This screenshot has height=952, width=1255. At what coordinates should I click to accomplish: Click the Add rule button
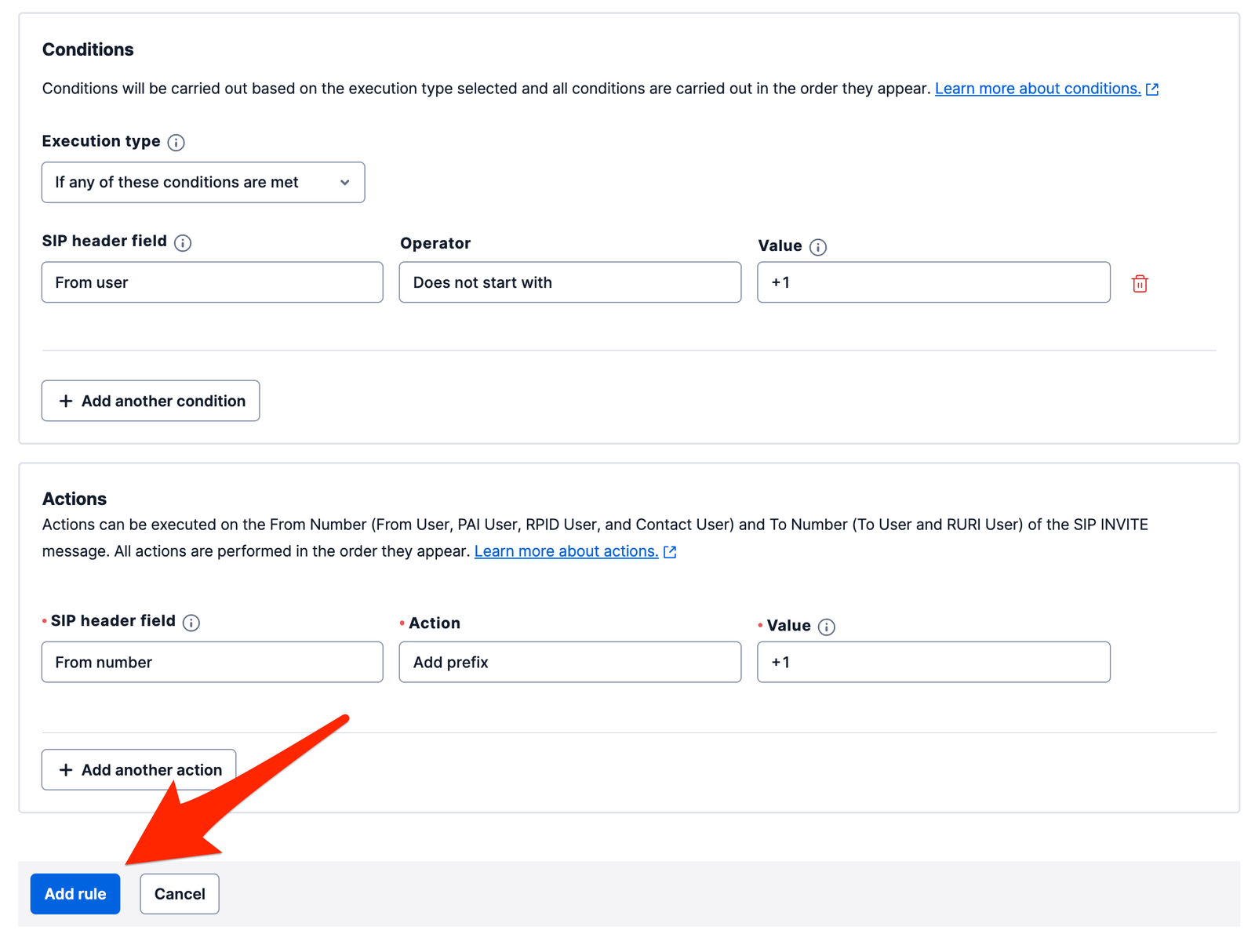(x=75, y=893)
